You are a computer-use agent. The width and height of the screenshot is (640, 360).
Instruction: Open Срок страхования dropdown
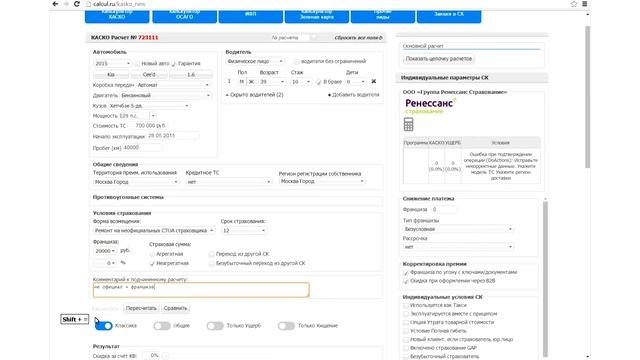[x=244, y=231]
